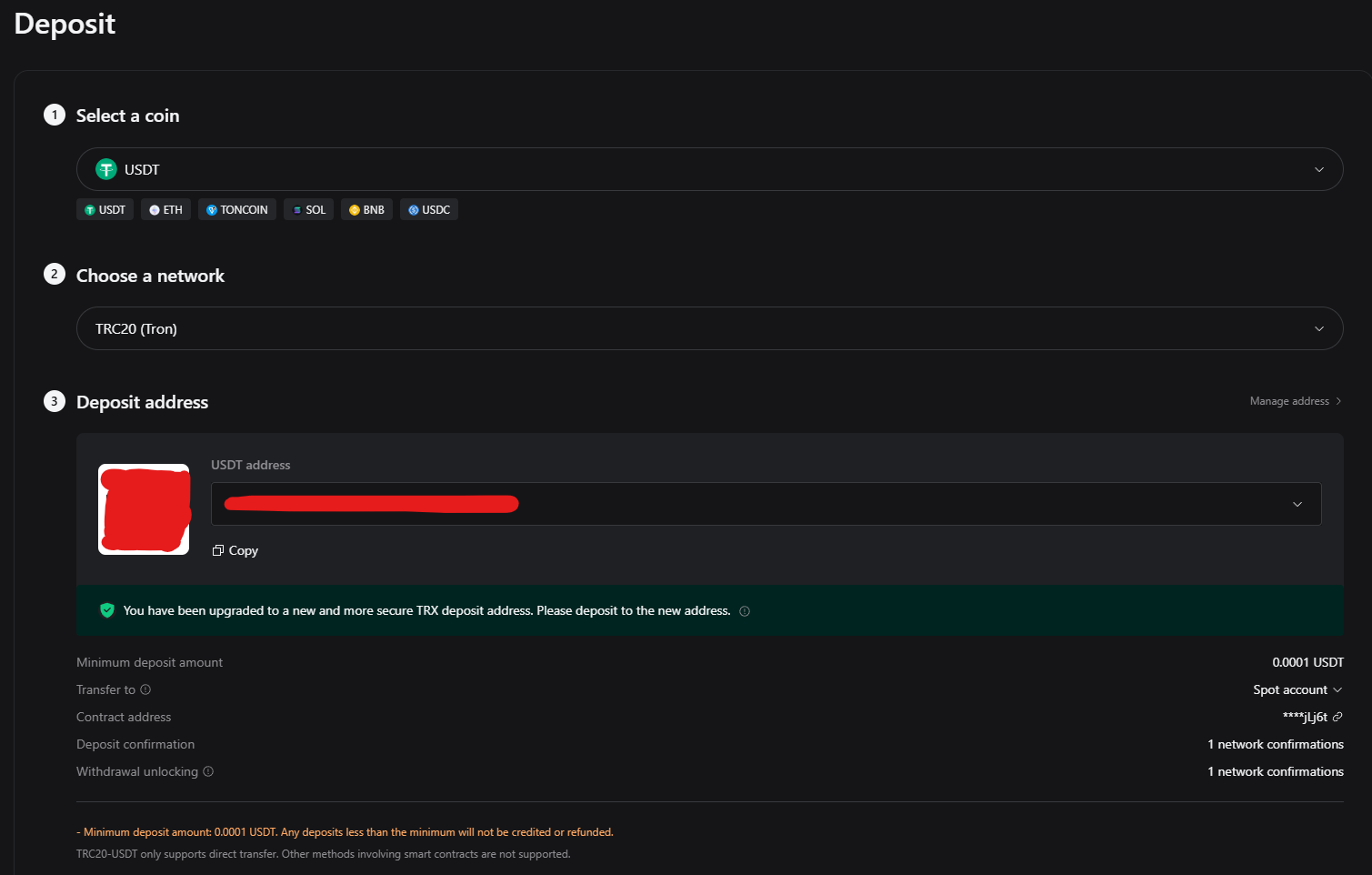Click the 0.0001 USDT minimum deposit value

(1307, 662)
